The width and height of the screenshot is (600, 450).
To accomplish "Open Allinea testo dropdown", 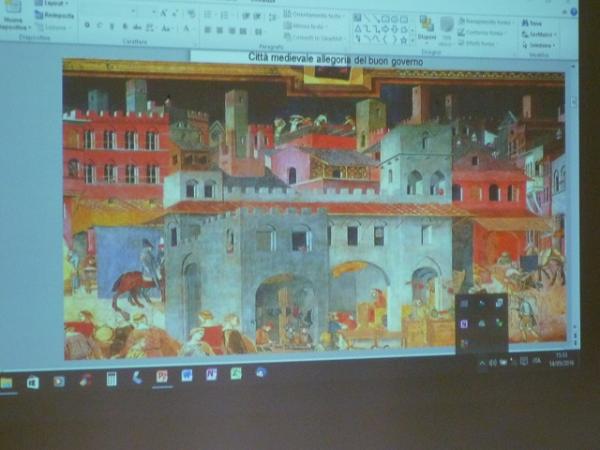I will click(x=305, y=26).
